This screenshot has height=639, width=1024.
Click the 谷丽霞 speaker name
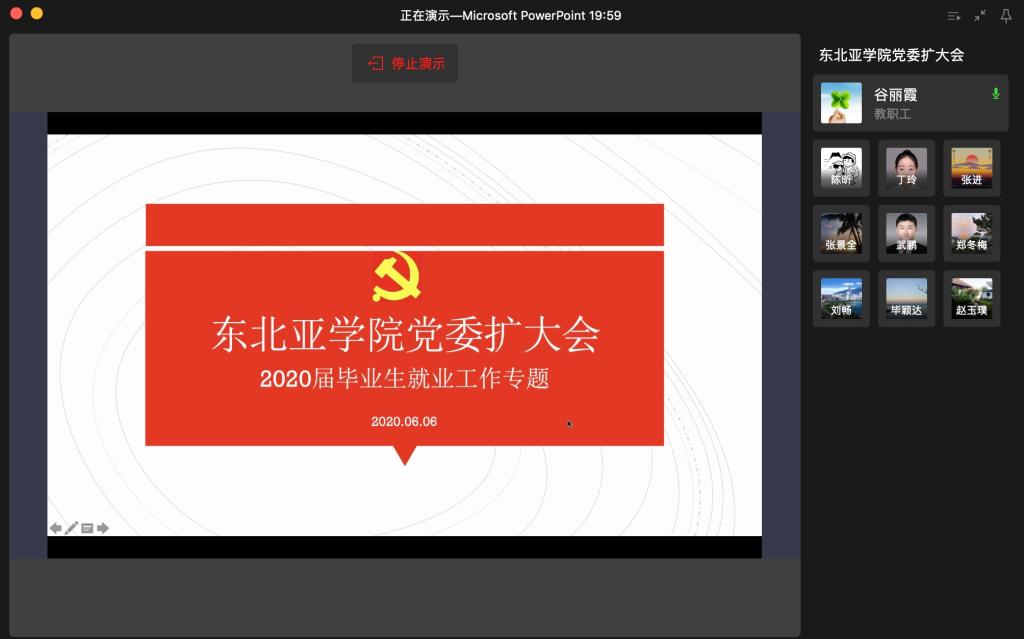[x=895, y=95]
